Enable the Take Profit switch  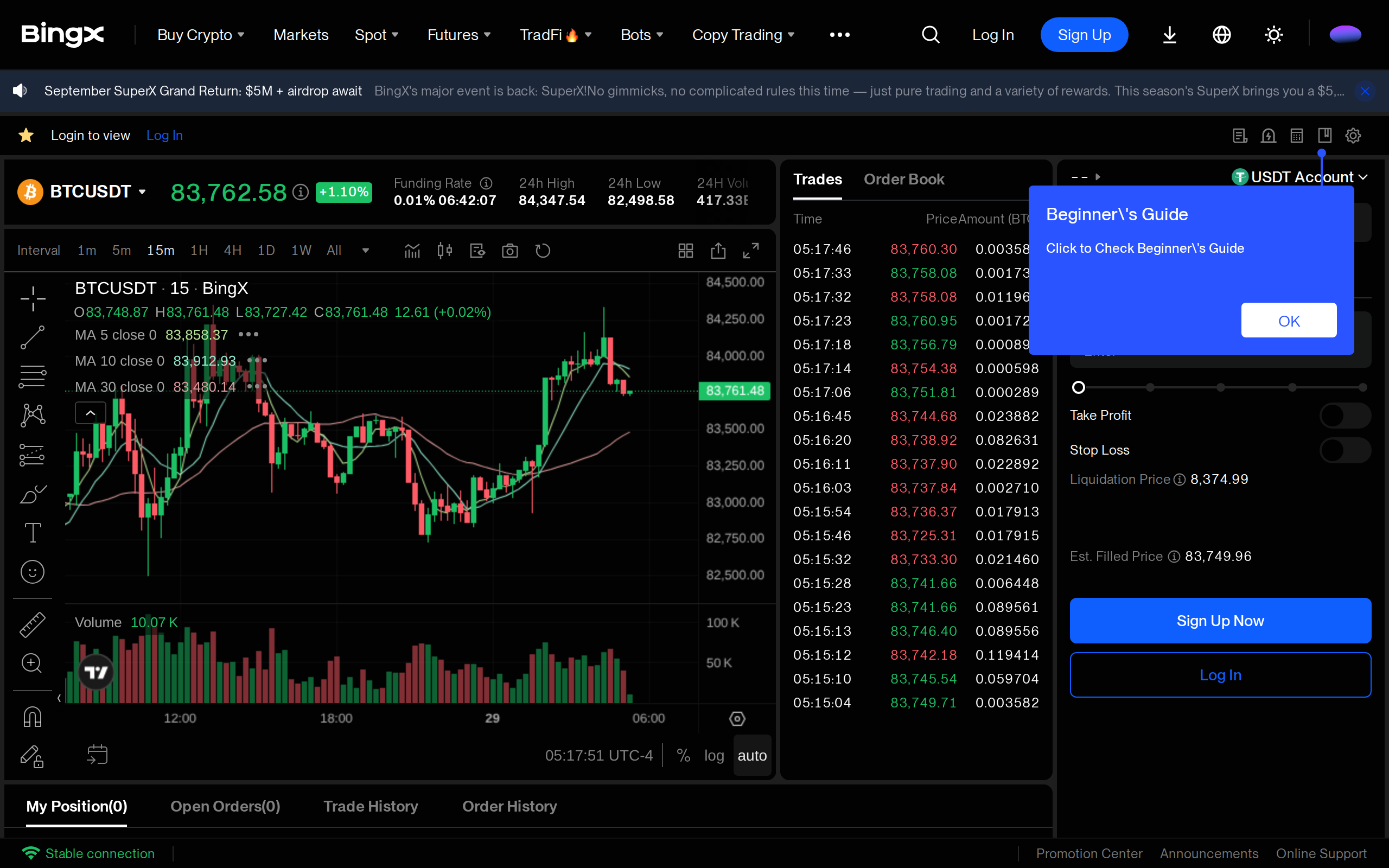(1345, 416)
